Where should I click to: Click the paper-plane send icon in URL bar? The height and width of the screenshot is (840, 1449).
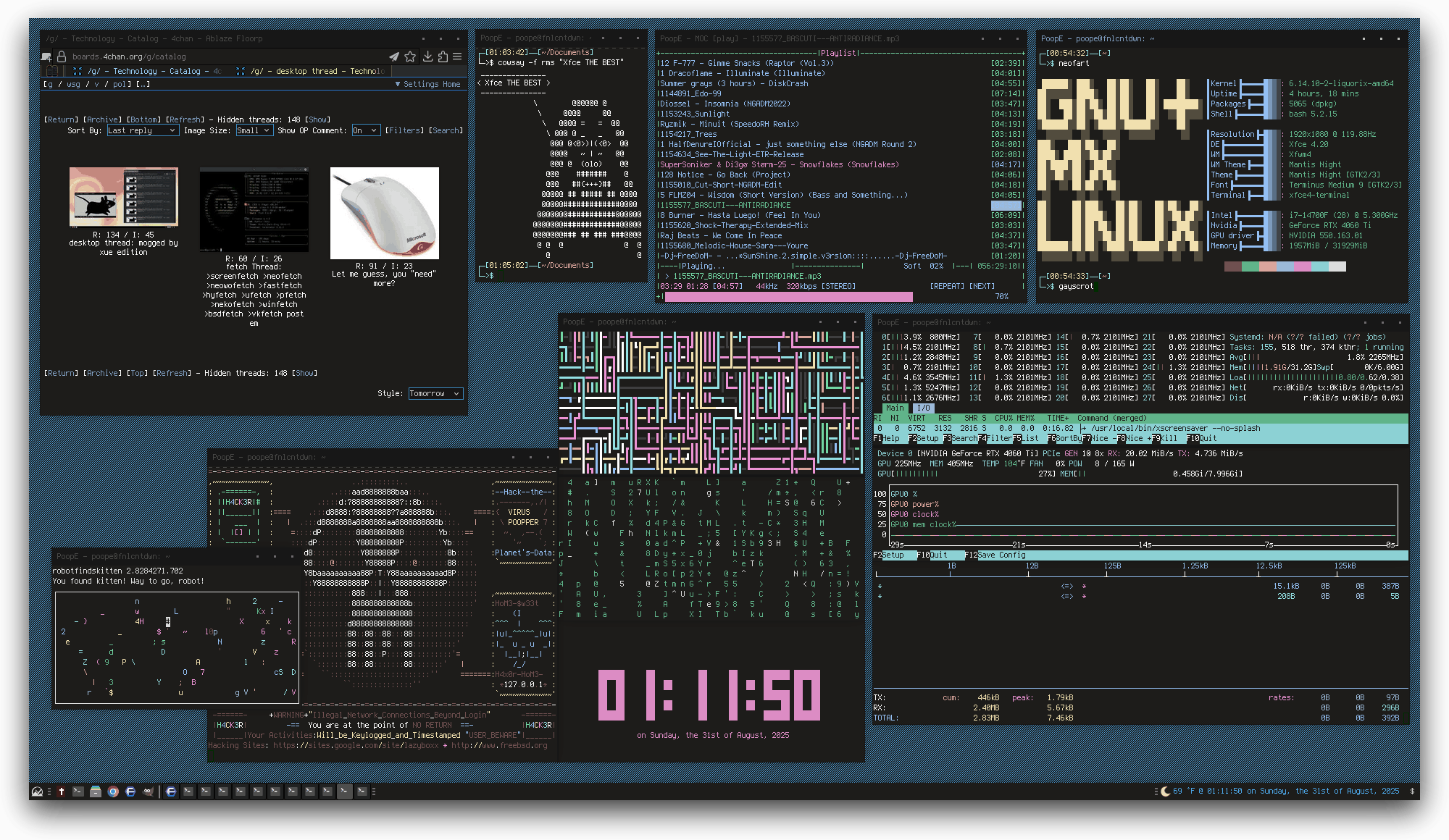point(393,56)
